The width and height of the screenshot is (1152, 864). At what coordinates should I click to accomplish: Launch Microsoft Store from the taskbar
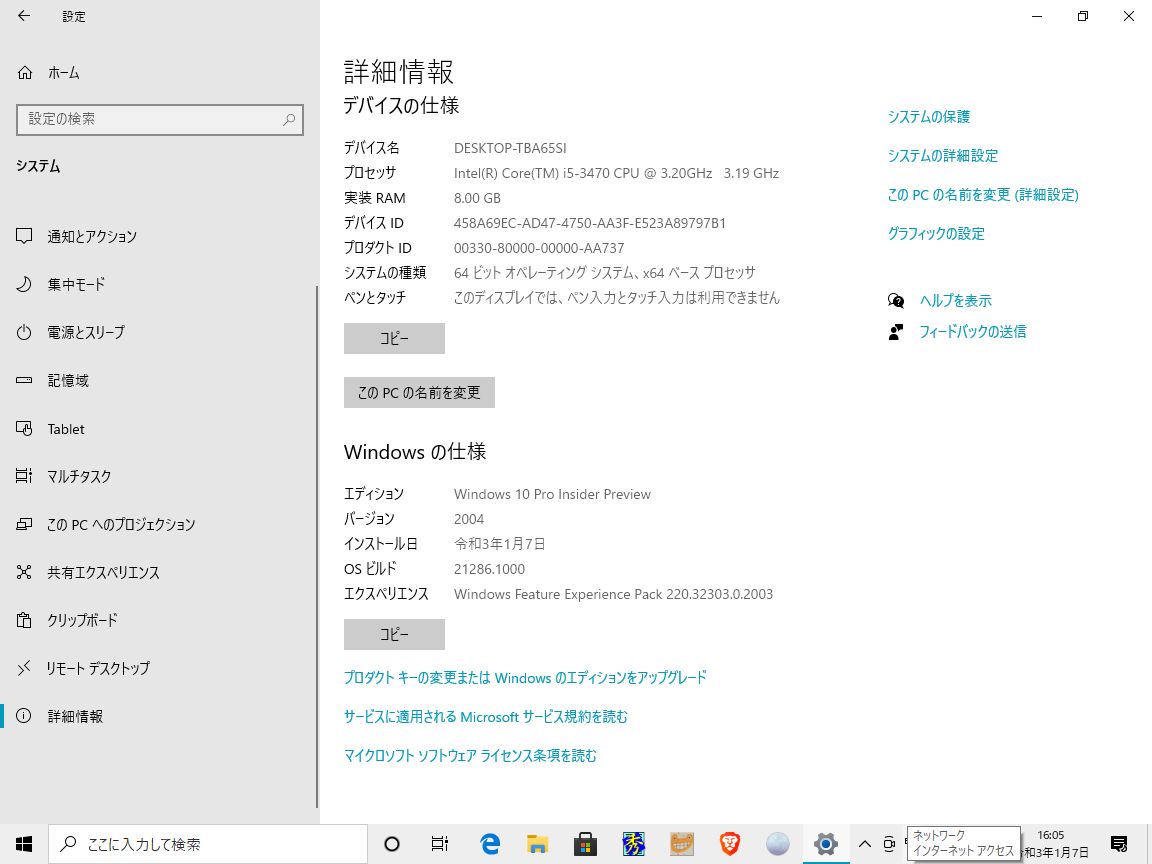[x=584, y=843]
